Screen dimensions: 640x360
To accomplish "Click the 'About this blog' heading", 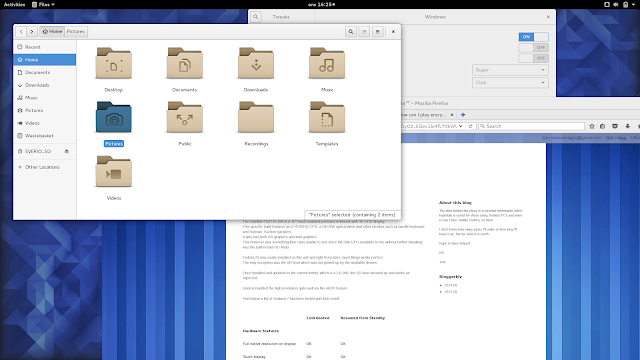I will [x=455, y=202].
